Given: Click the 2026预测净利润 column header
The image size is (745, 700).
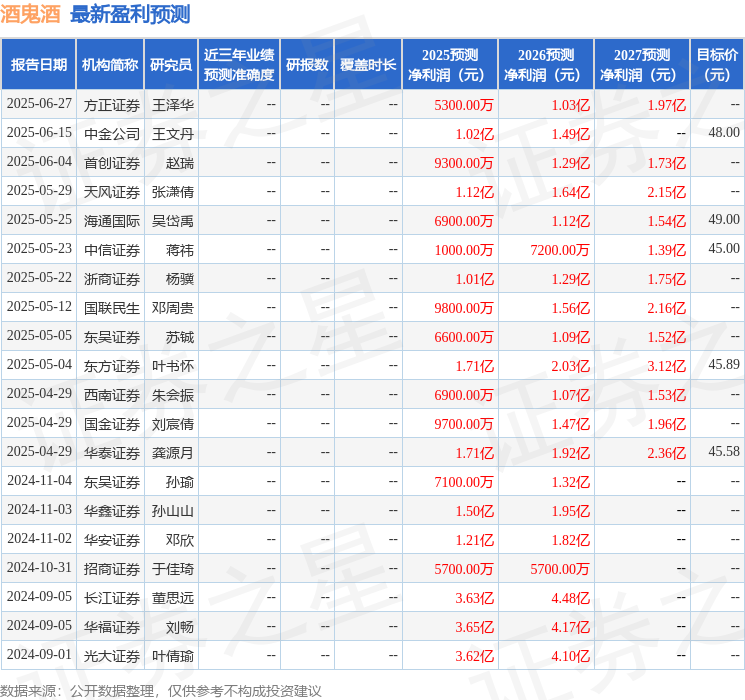Looking at the screenshot, I should [x=546, y=65].
